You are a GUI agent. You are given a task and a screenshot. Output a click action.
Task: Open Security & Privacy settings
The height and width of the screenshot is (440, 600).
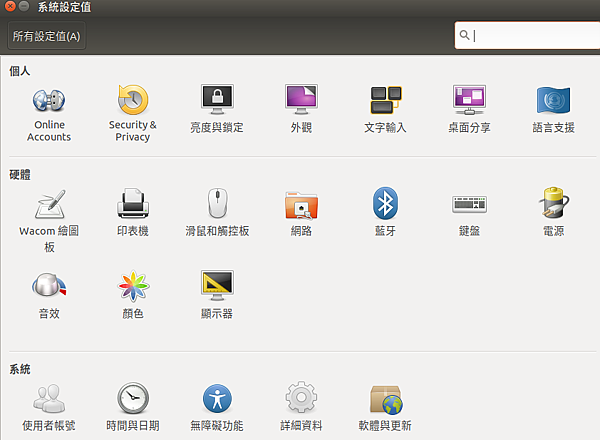click(133, 114)
